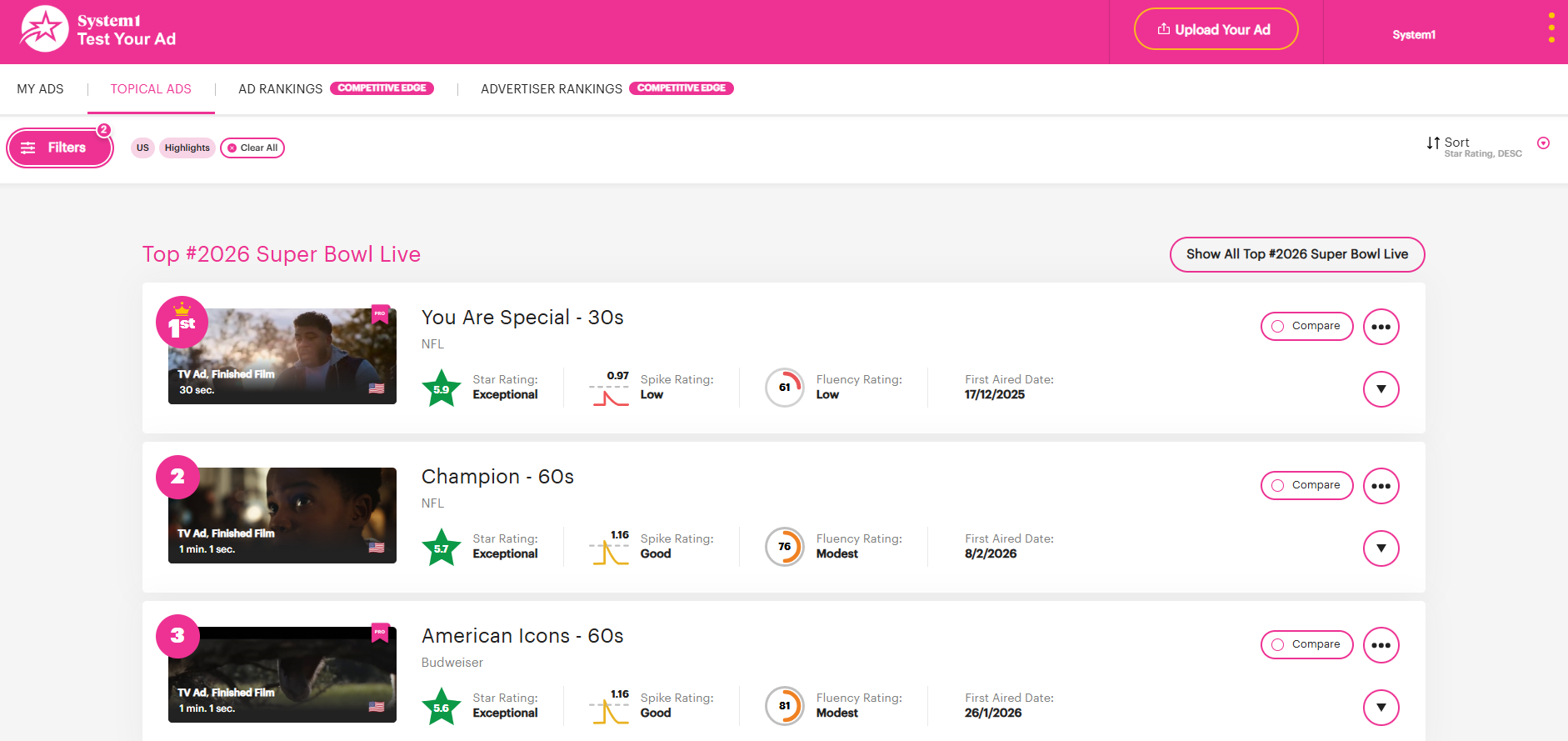Click first aired date 17/12/2025
The image size is (1568, 741).
995,395
